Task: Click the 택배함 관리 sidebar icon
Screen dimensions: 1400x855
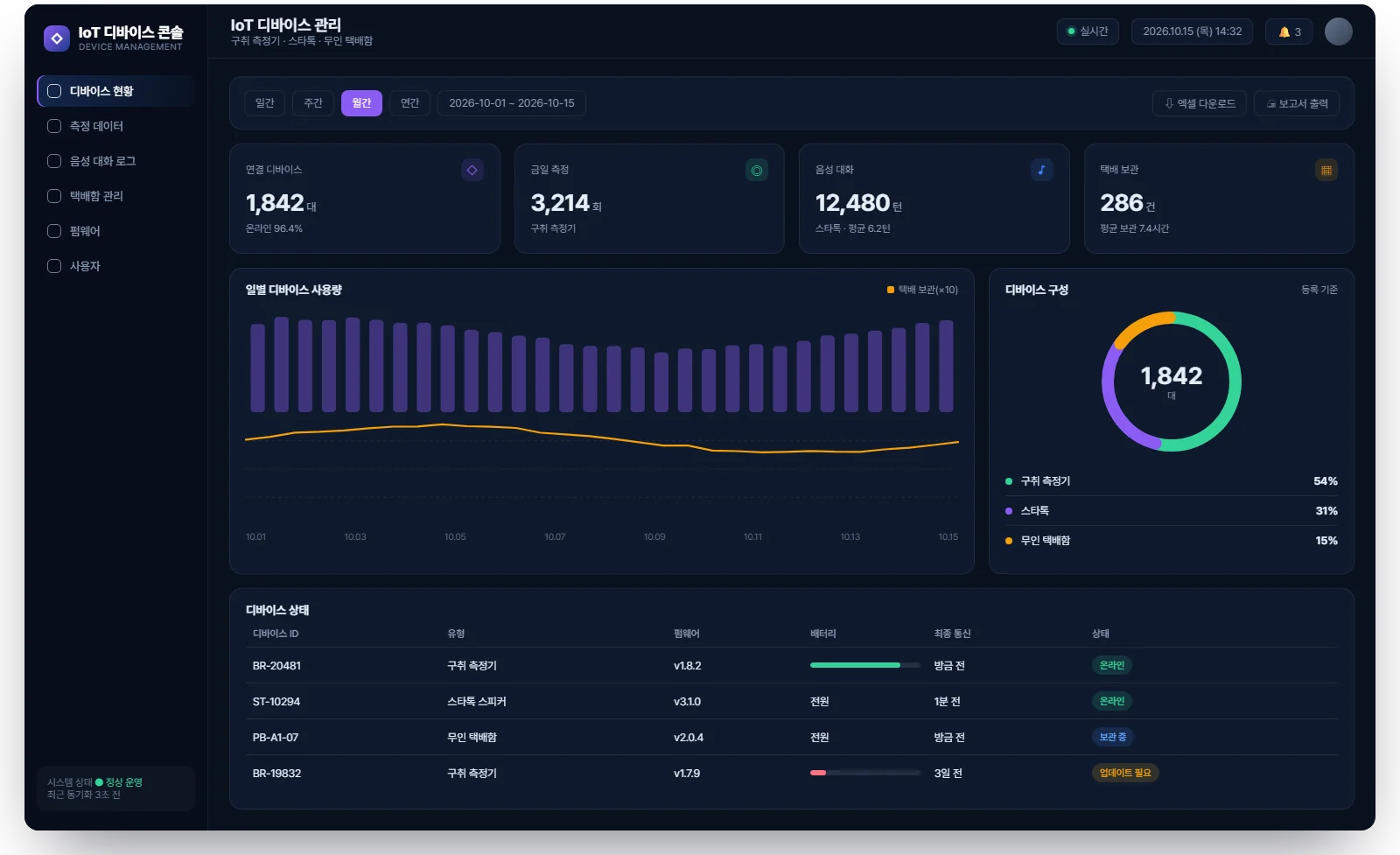Action: 54,196
